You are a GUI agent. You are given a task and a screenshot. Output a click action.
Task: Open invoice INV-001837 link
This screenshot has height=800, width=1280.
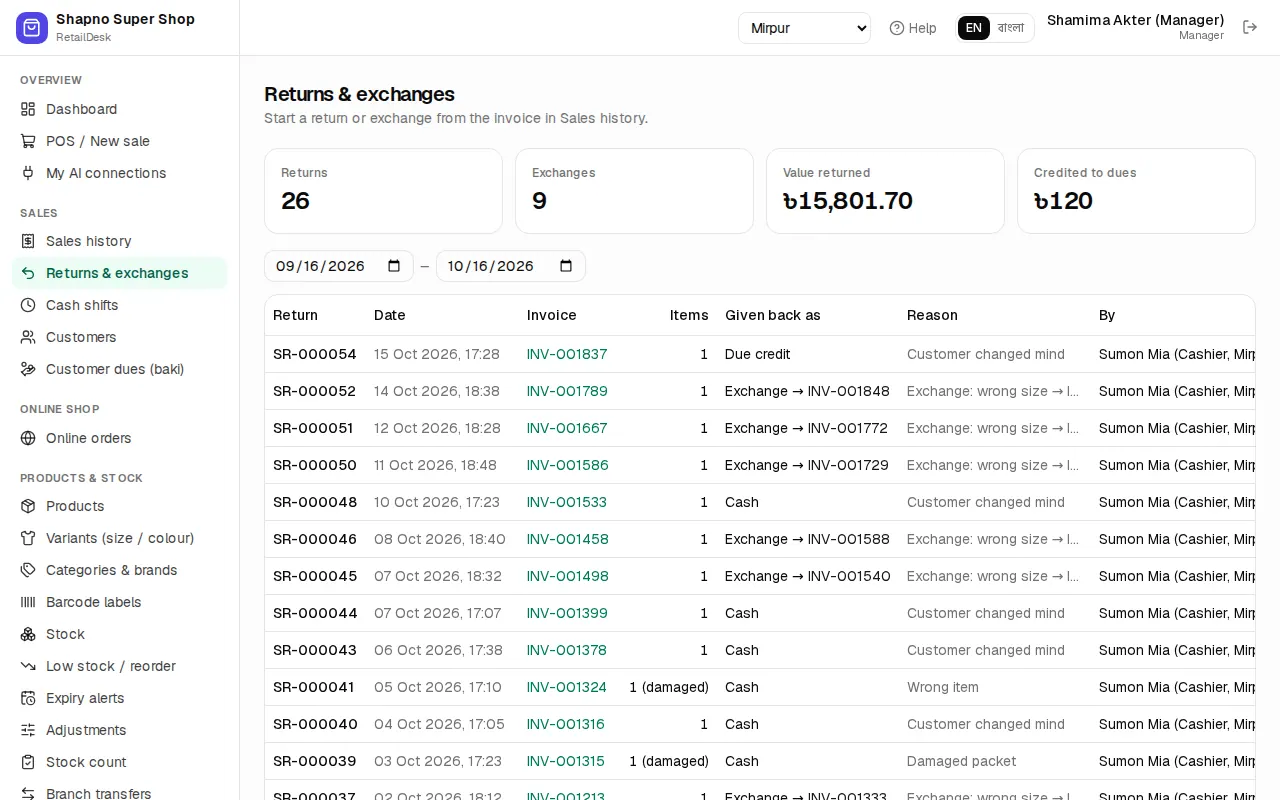point(567,354)
